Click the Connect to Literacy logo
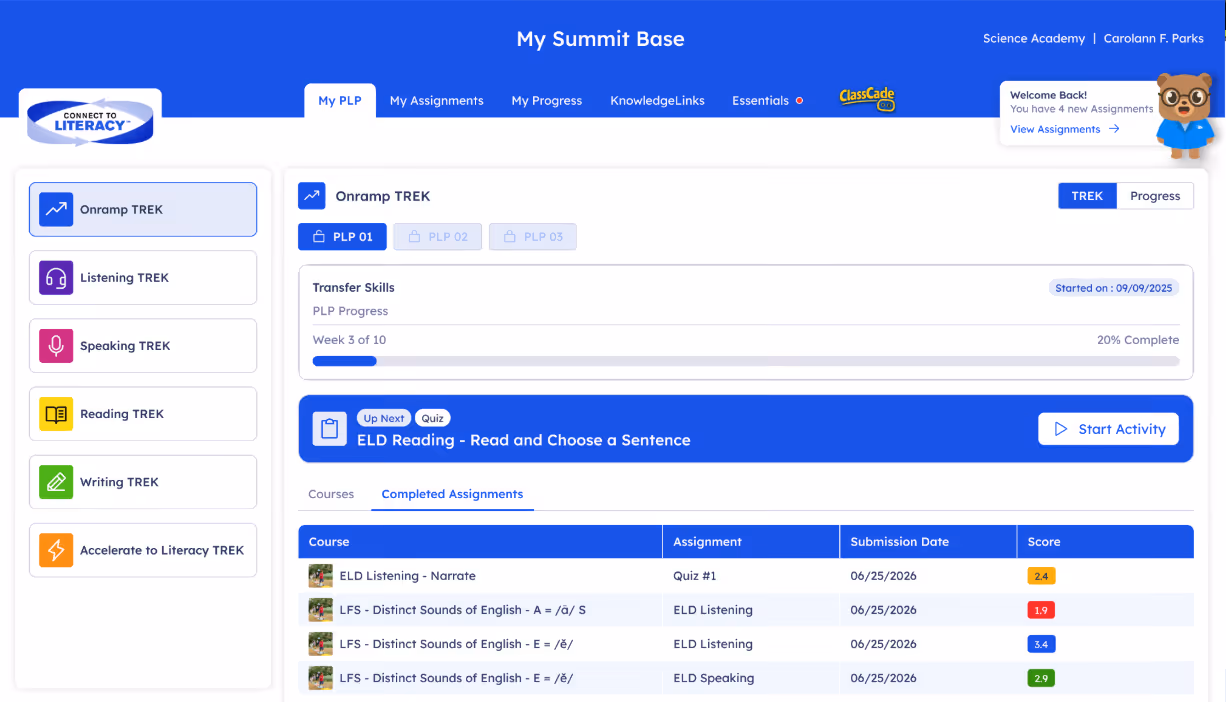The width and height of the screenshot is (1226, 702). tap(90, 120)
